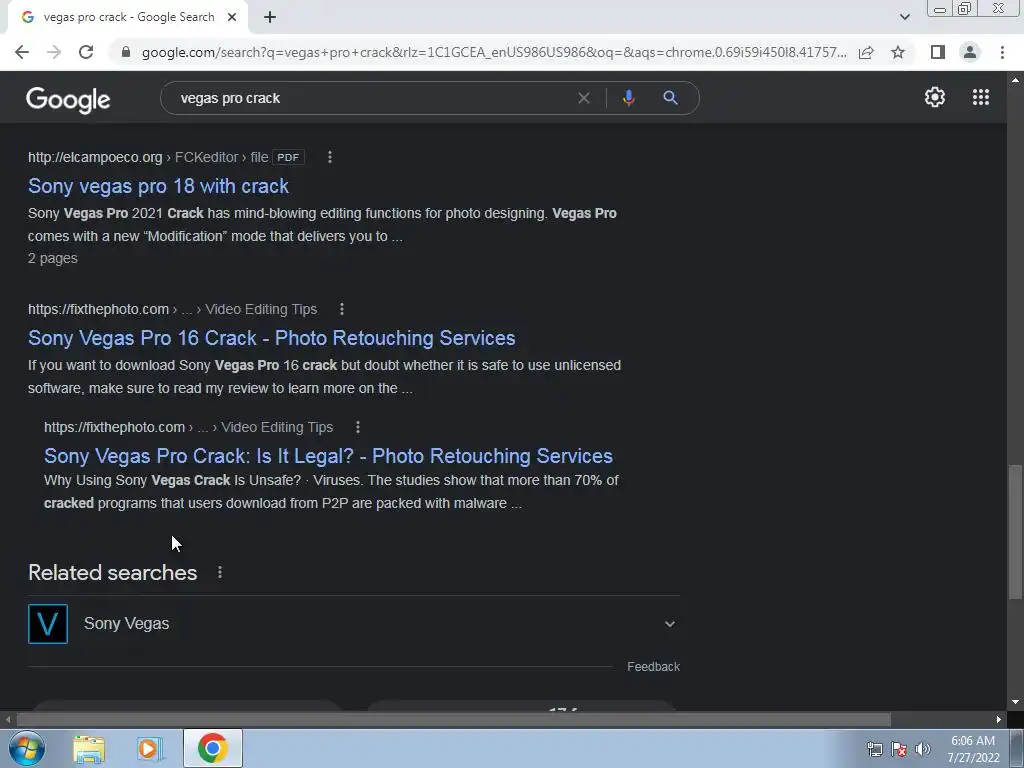Close the vegas pro crack tab

pos(232,17)
